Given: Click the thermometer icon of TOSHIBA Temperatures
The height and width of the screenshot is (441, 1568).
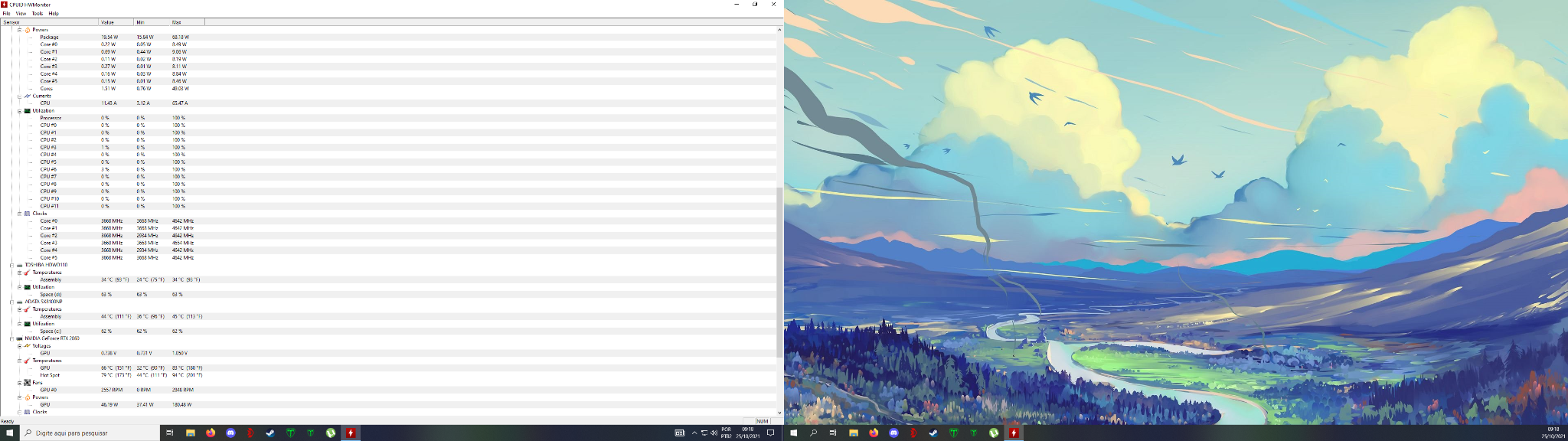Looking at the screenshot, I should click(x=28, y=273).
